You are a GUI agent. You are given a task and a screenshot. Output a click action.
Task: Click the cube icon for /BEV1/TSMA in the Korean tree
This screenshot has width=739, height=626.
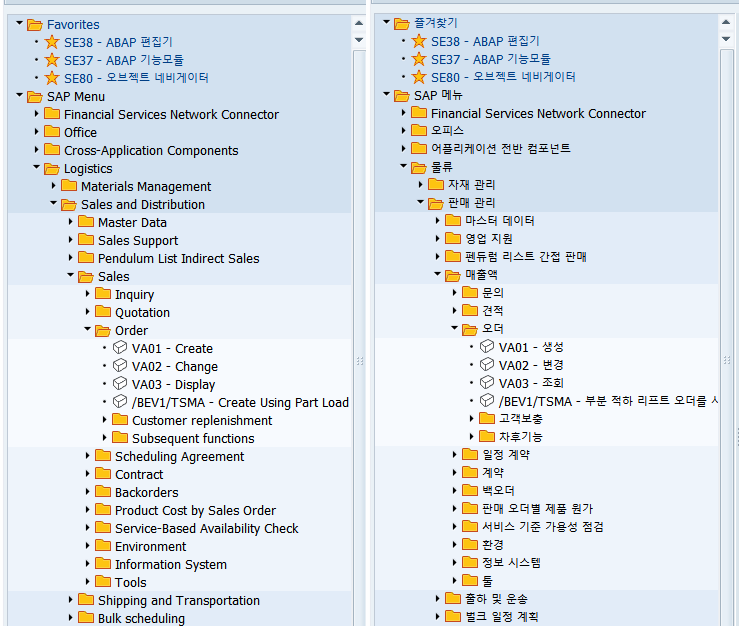487,400
